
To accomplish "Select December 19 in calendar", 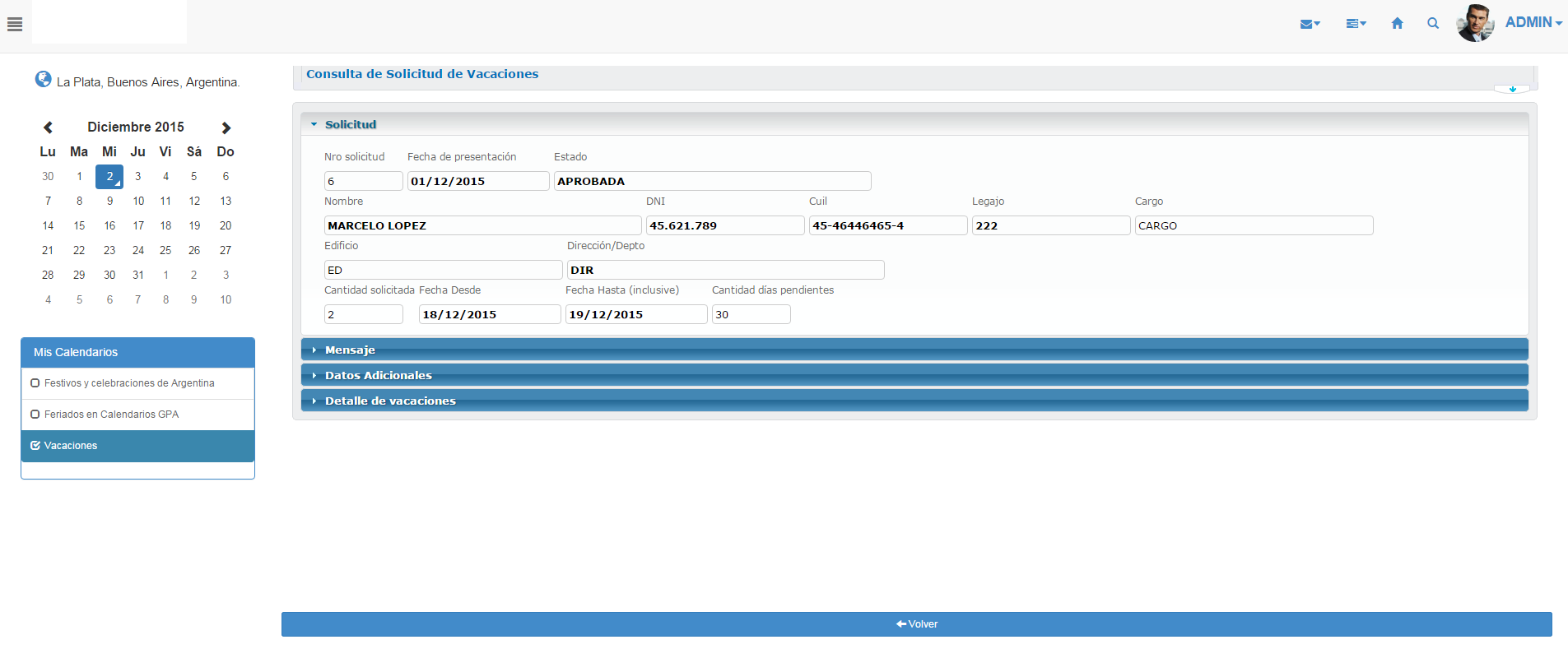I will pos(194,225).
